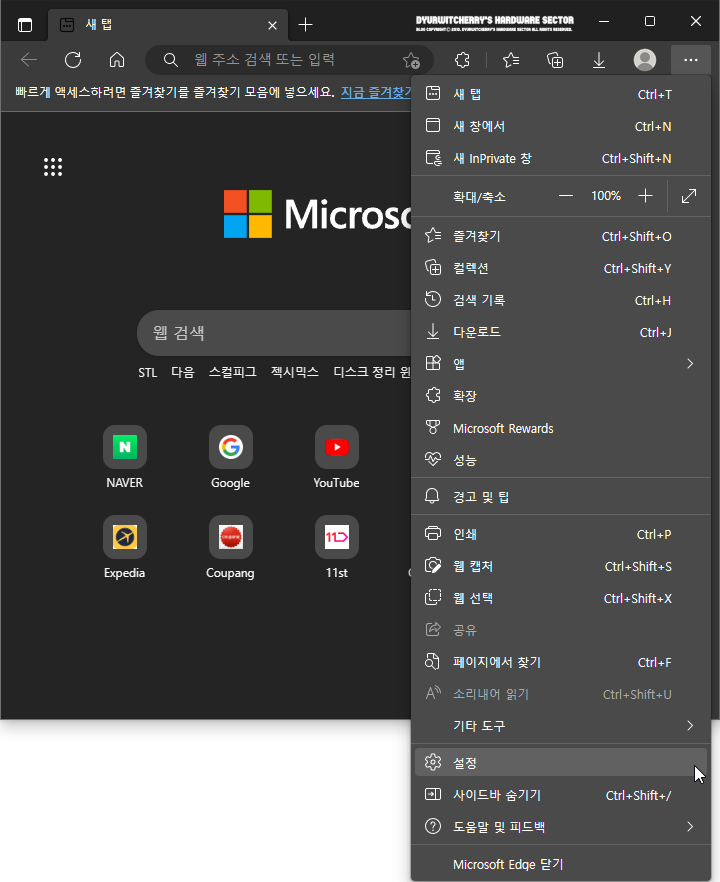Open the user profile avatar
Image resolution: width=720 pixels, height=882 pixels.
click(x=645, y=60)
